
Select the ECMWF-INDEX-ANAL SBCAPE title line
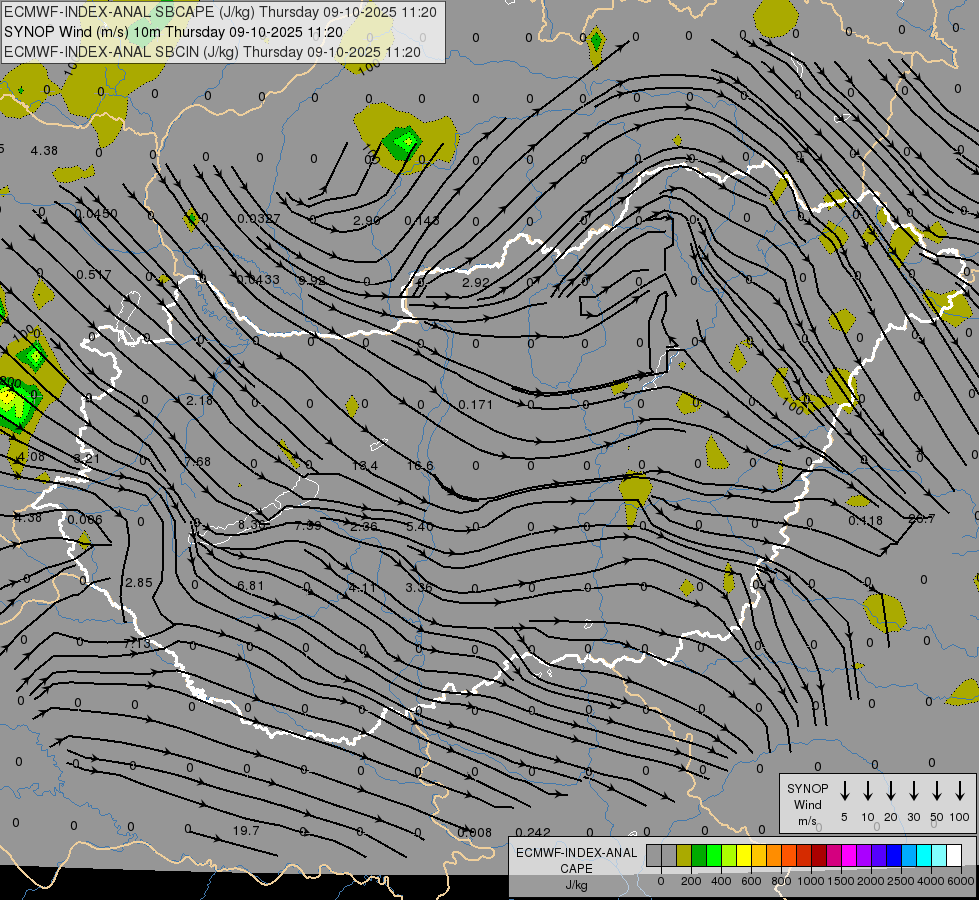coord(220,12)
